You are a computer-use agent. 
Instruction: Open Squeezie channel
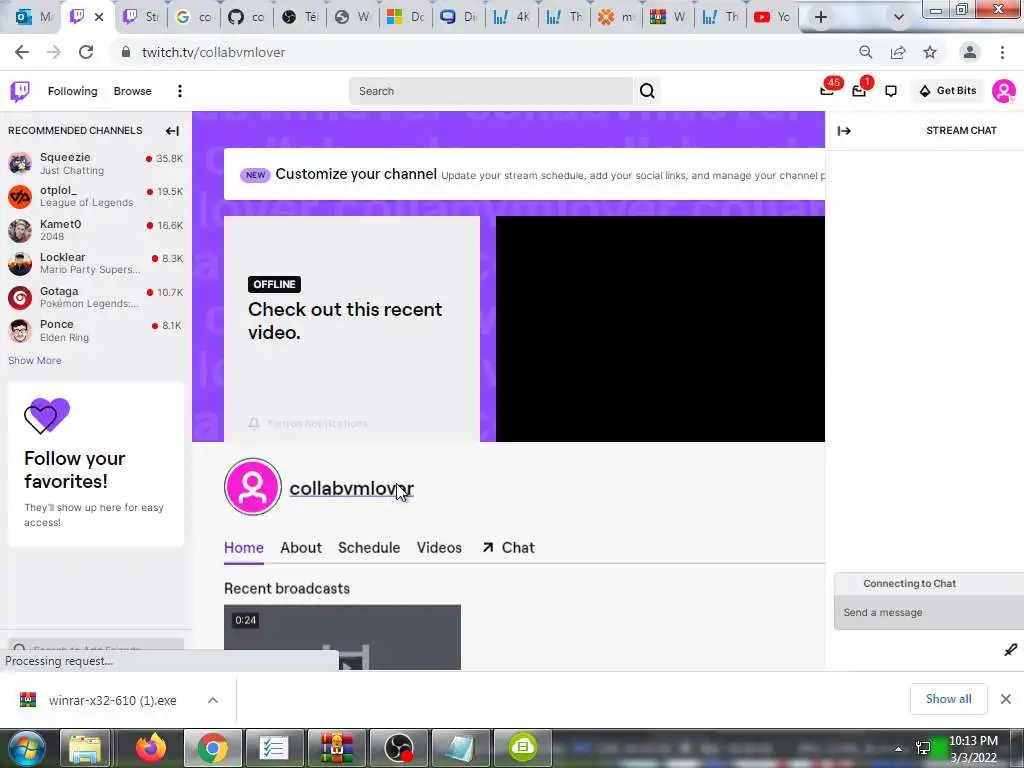[95, 163]
